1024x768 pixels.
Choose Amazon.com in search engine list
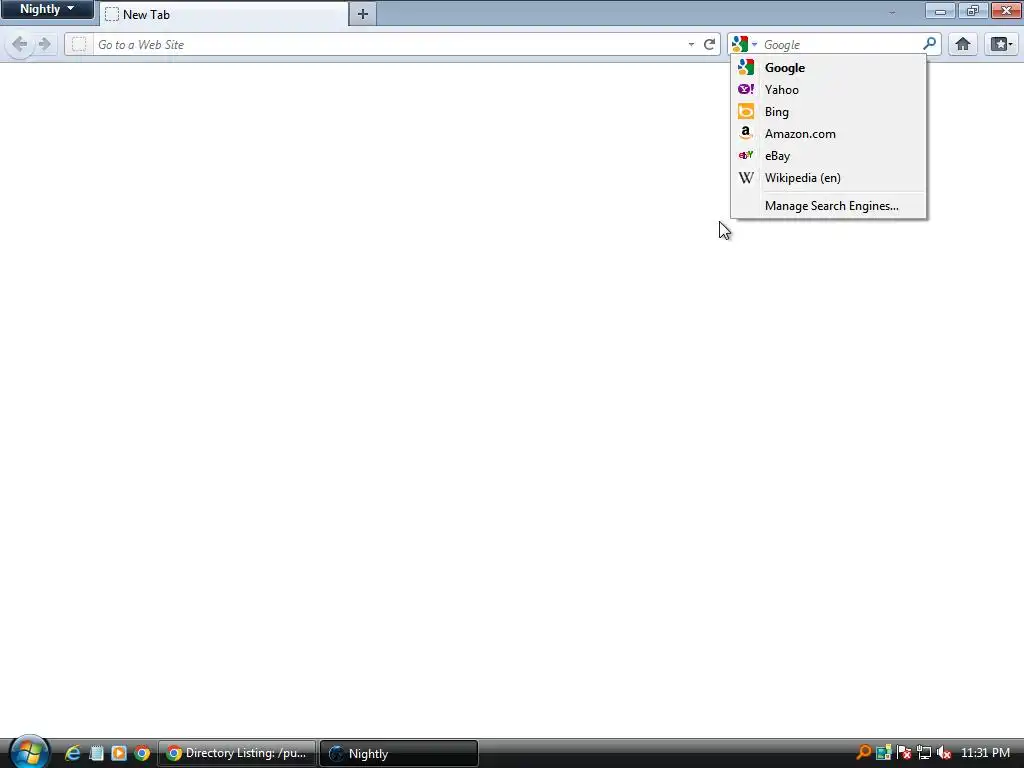click(828, 134)
